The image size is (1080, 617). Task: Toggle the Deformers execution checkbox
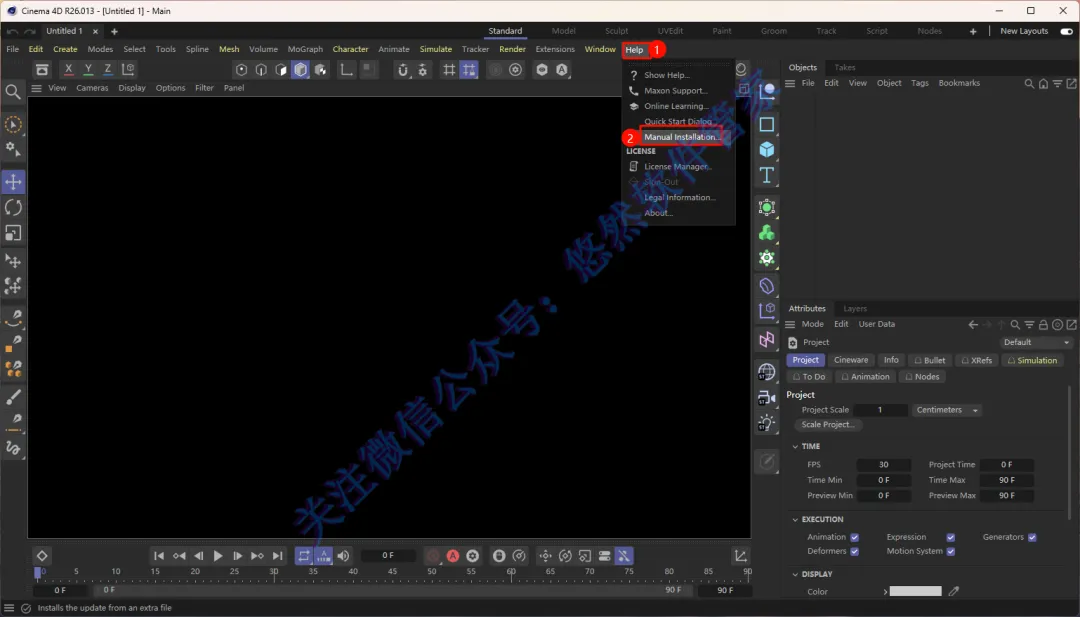855,552
